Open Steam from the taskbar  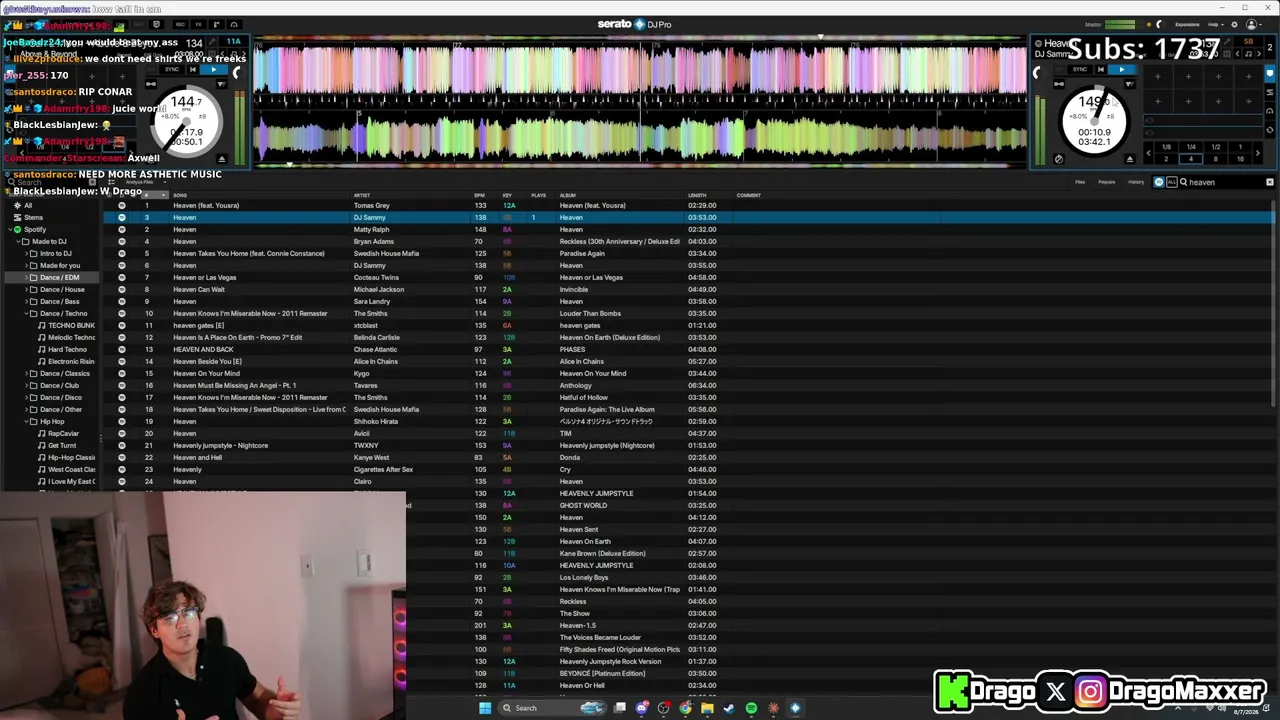point(729,708)
